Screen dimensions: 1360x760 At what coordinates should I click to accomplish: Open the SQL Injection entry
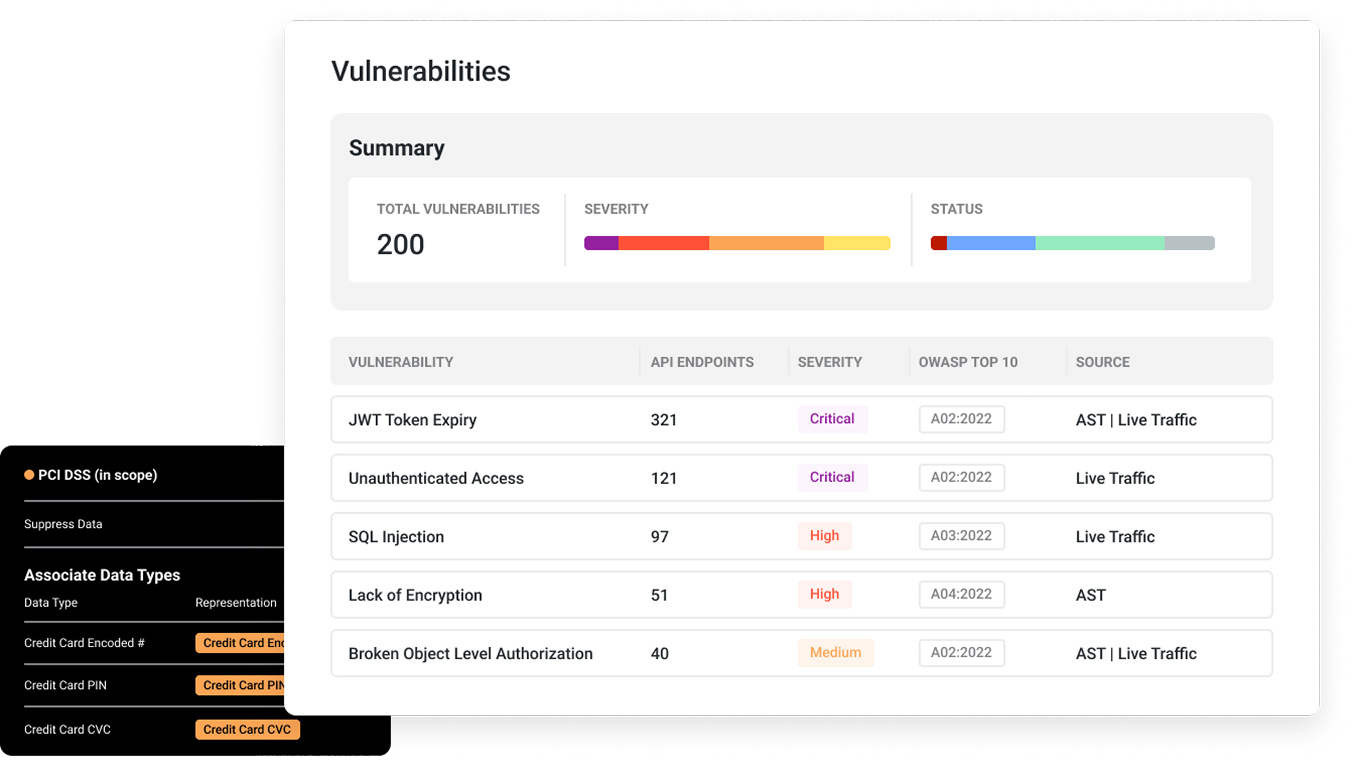coord(396,537)
